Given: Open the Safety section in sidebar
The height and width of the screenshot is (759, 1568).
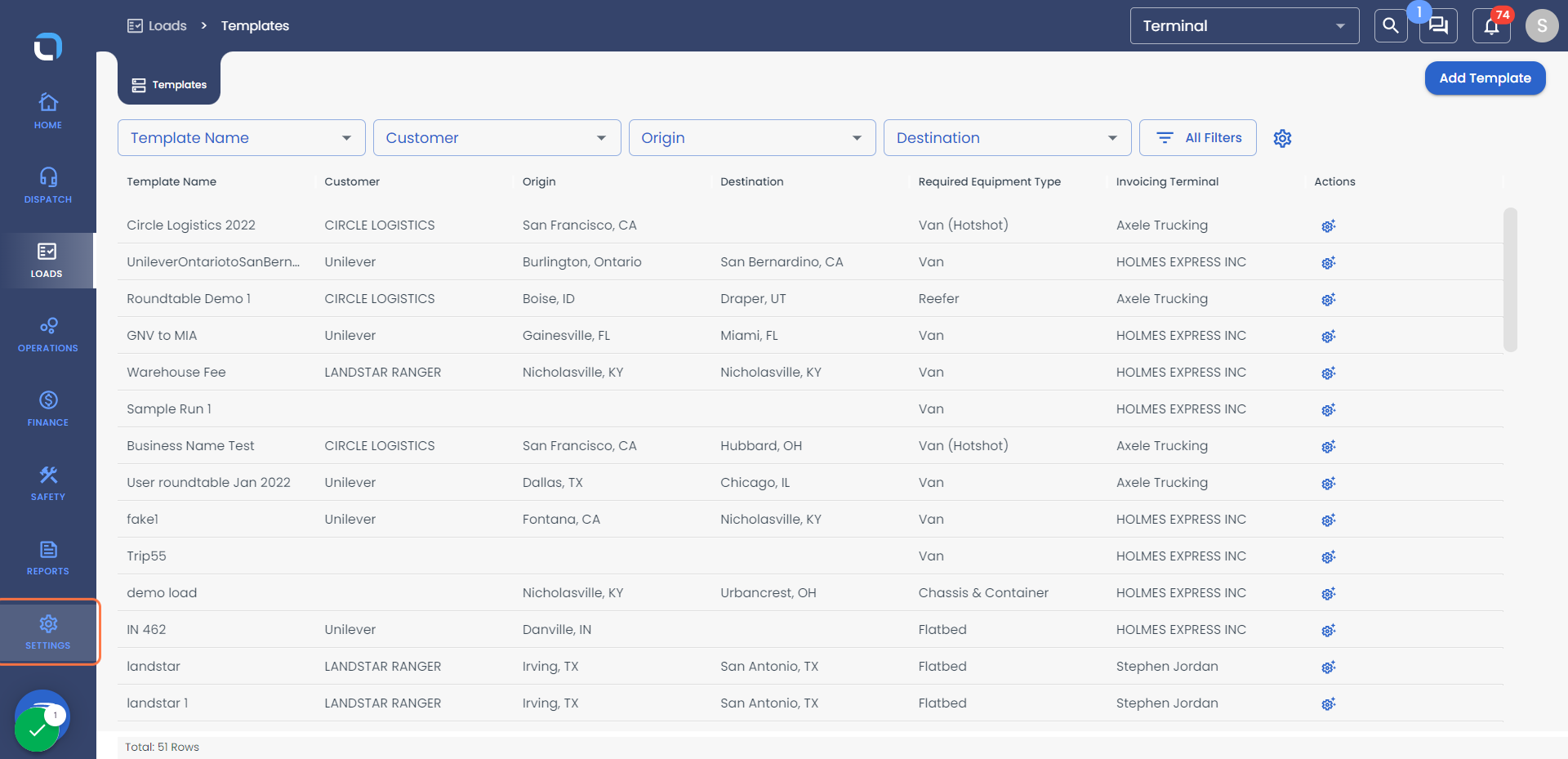Looking at the screenshot, I should (48, 484).
